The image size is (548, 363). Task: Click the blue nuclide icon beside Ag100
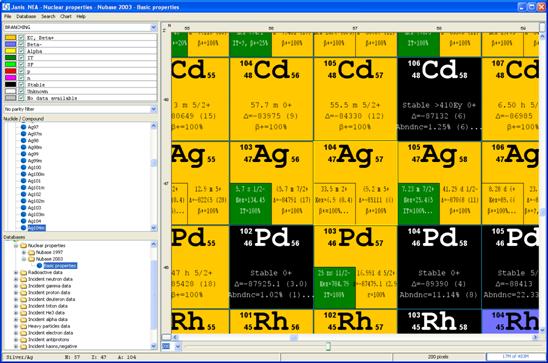23,167
